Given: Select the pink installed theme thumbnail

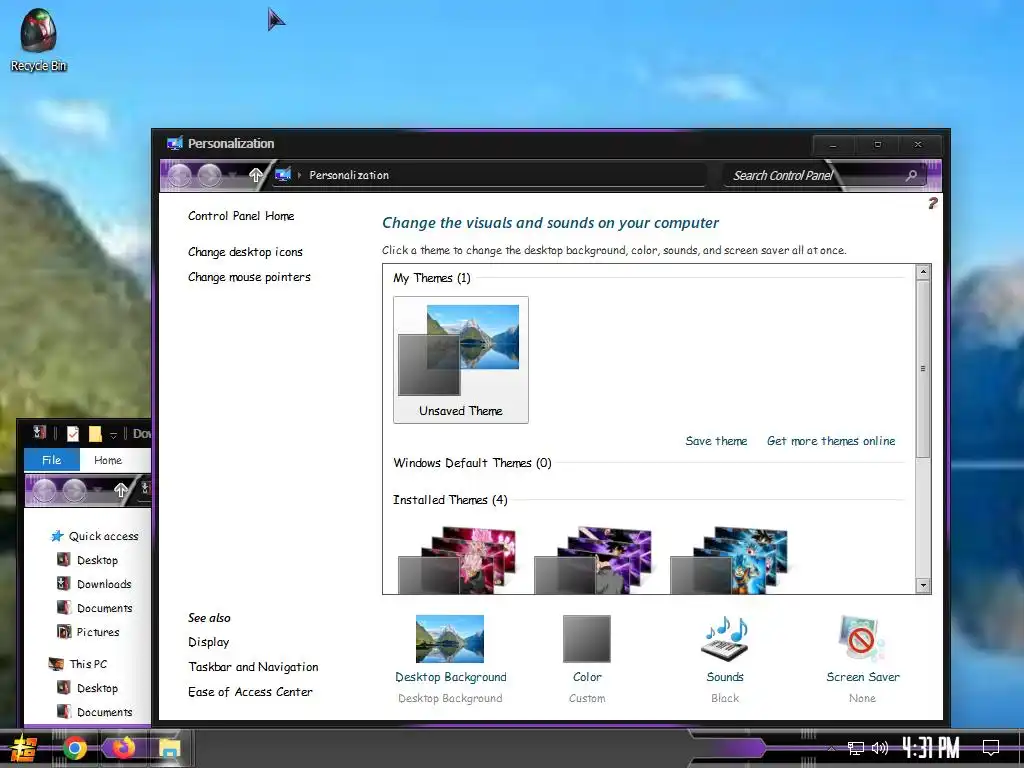Looking at the screenshot, I should tap(457, 560).
